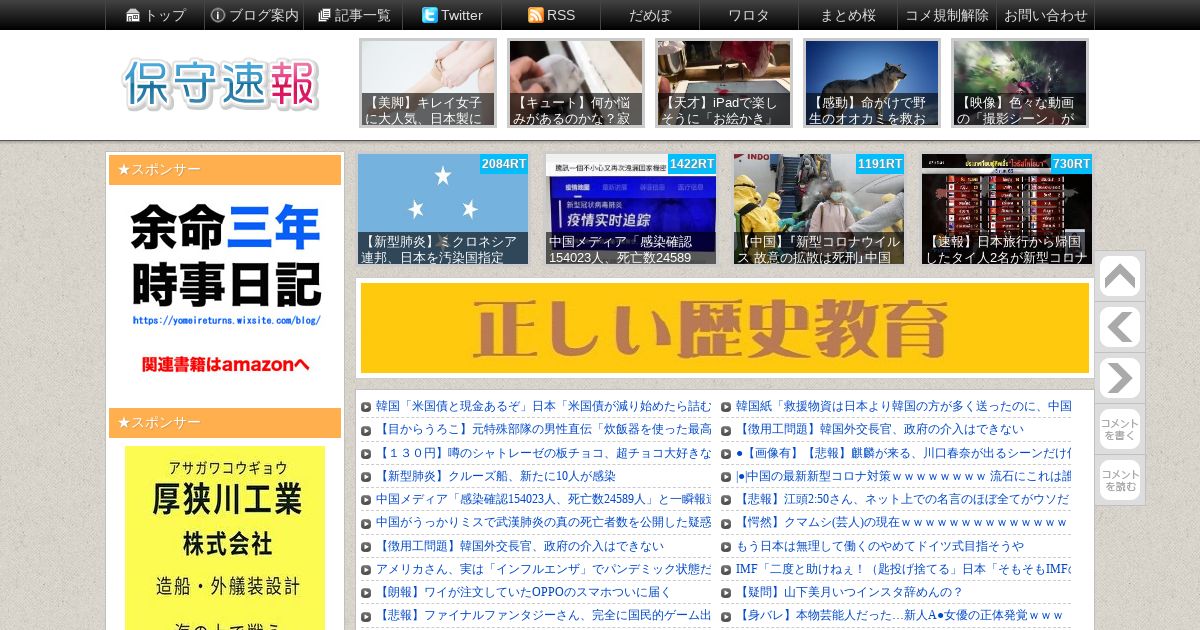Open ワロタ in top navigation
This screenshot has width=1200, height=630.
(x=749, y=15)
